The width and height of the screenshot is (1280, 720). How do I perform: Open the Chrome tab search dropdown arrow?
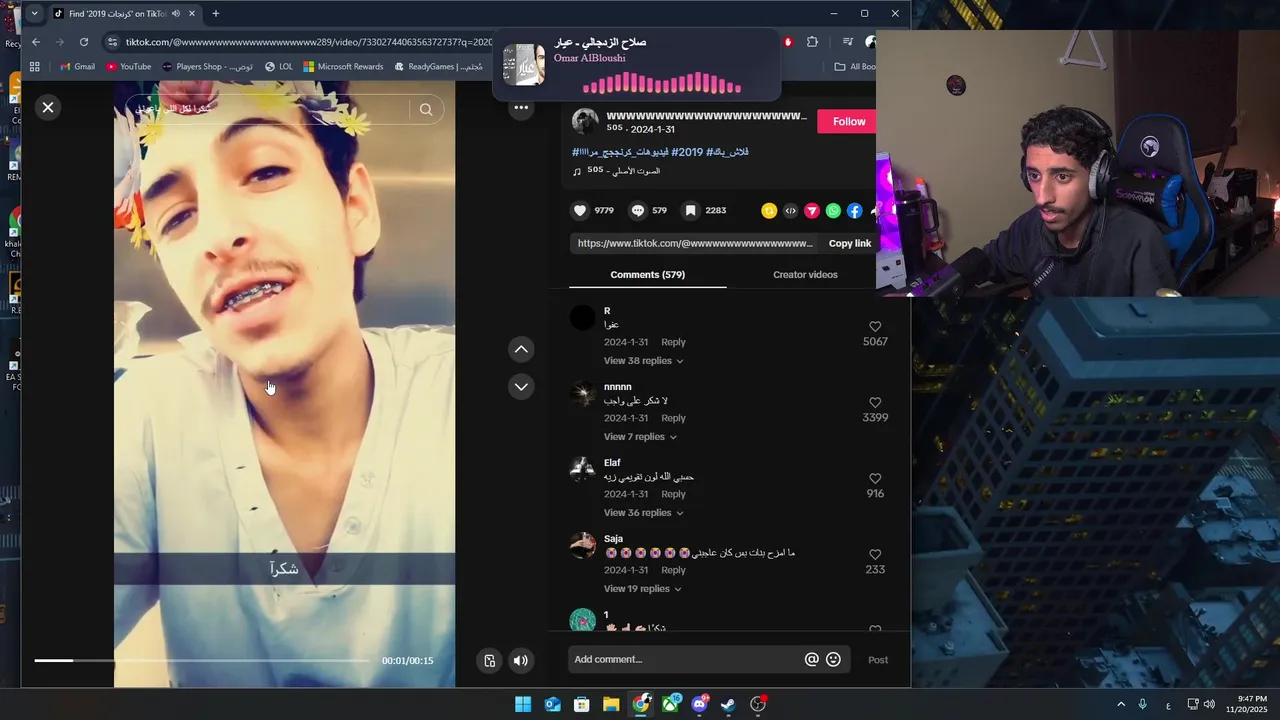(x=34, y=14)
